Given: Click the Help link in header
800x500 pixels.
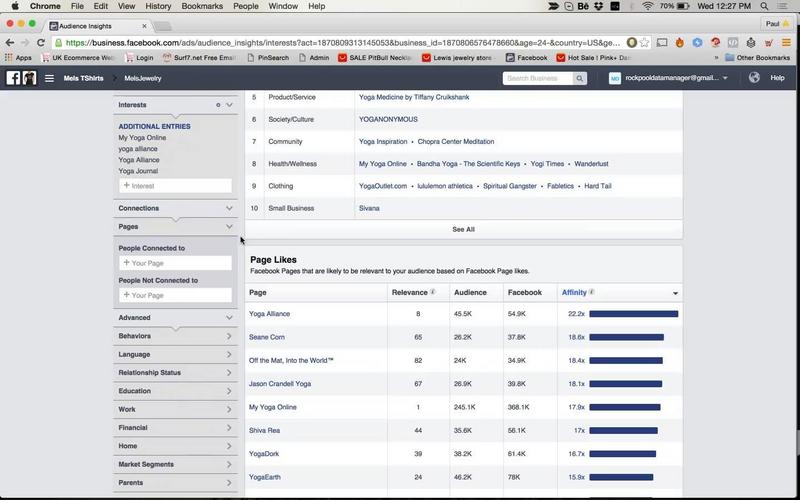Looking at the screenshot, I should [777, 78].
